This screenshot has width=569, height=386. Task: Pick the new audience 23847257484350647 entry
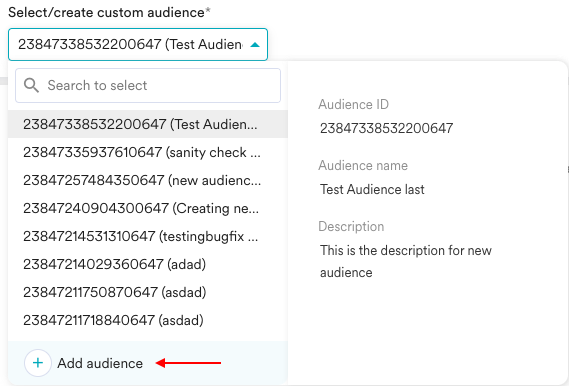[148, 180]
